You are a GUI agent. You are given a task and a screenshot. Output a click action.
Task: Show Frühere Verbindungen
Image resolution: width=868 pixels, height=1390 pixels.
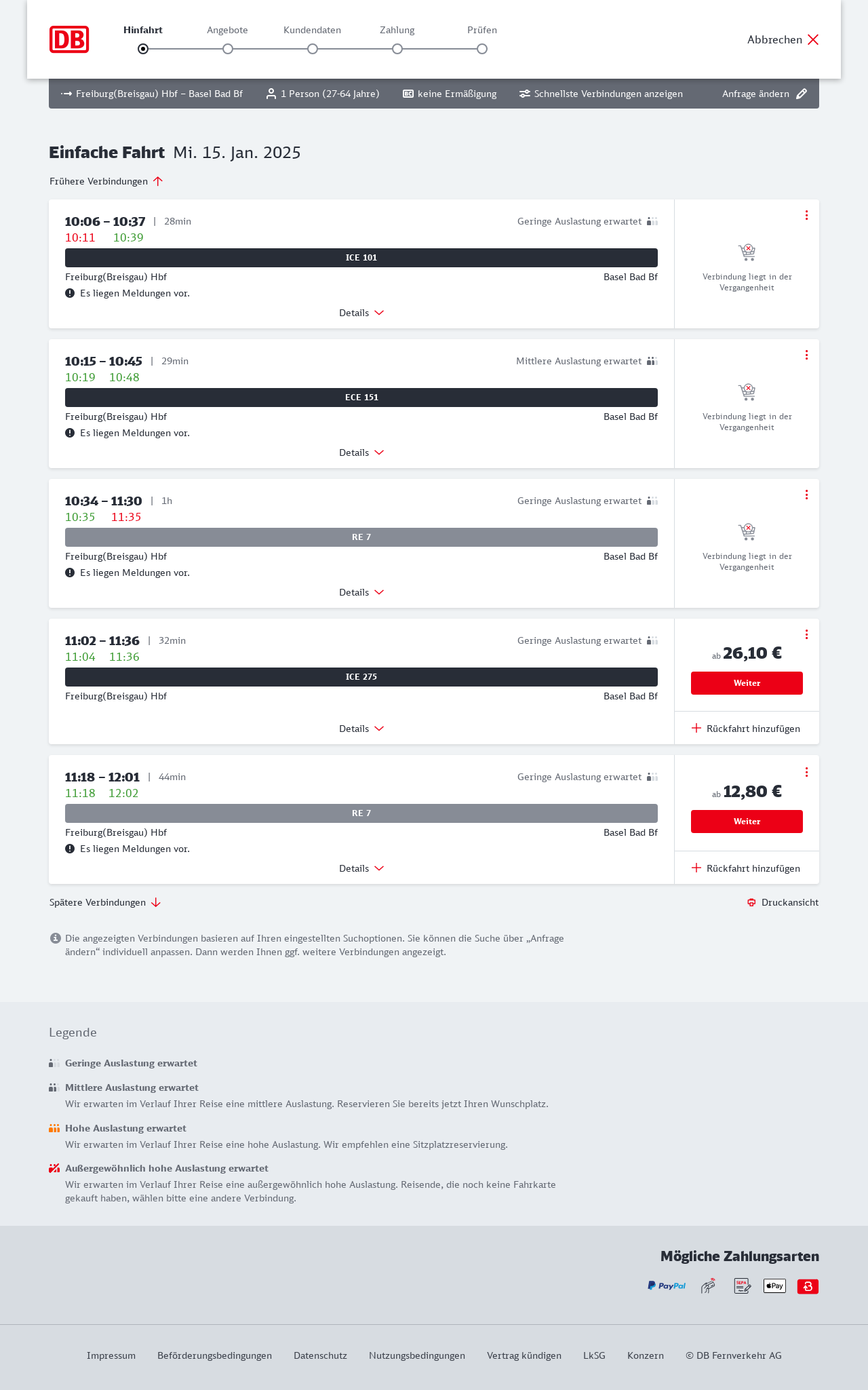coord(106,181)
